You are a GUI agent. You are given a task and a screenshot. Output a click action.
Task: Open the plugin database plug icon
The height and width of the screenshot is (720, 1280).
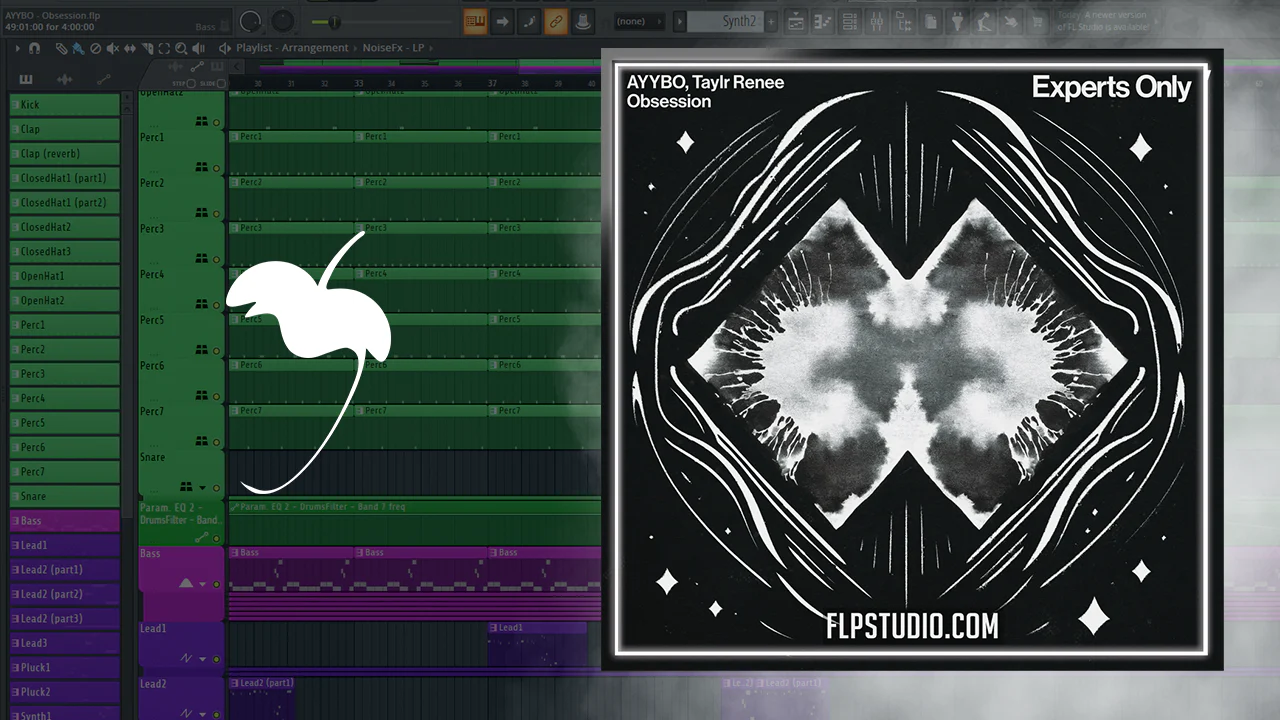(x=957, y=21)
